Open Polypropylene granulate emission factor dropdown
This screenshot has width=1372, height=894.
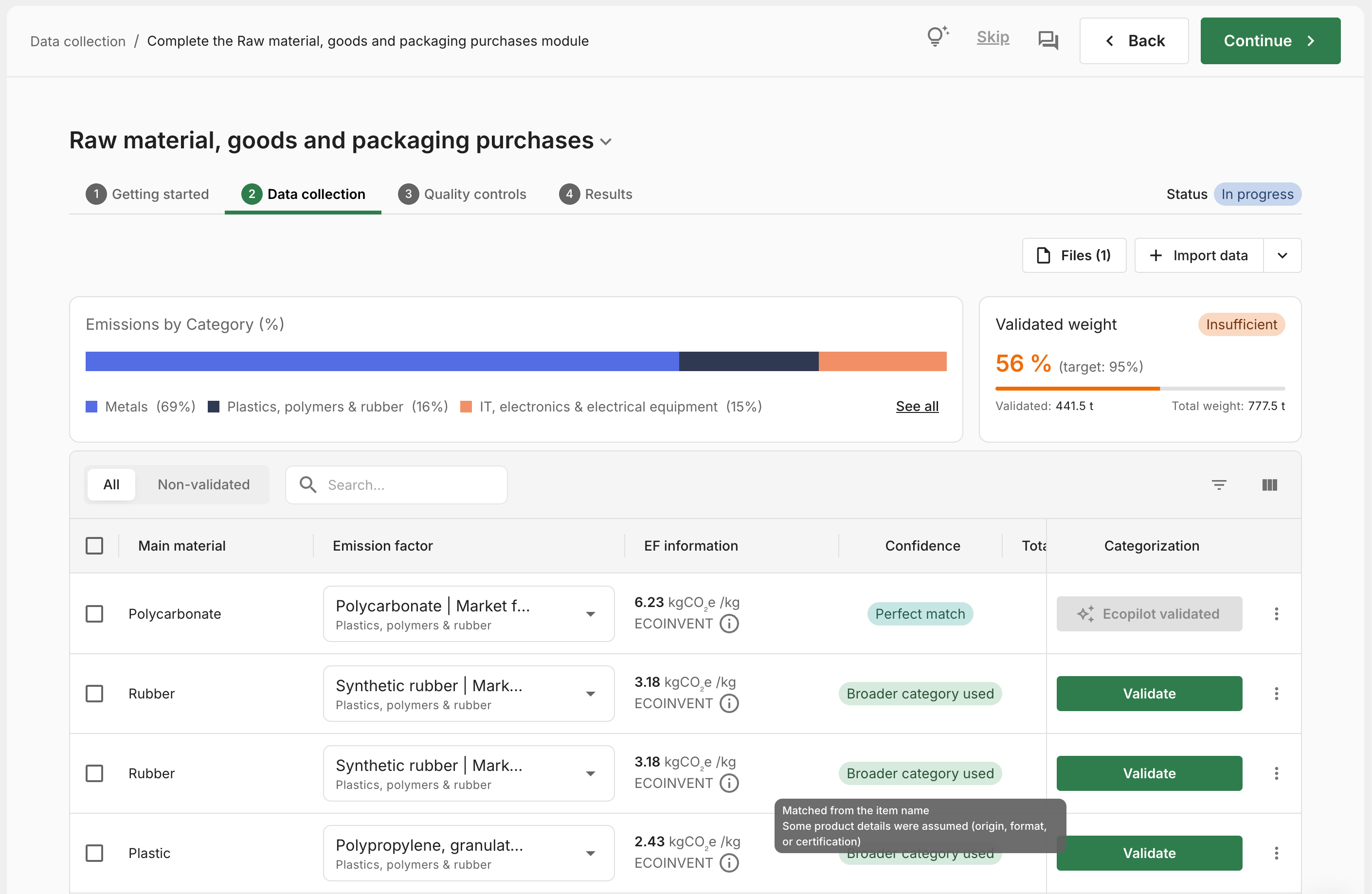(x=469, y=853)
